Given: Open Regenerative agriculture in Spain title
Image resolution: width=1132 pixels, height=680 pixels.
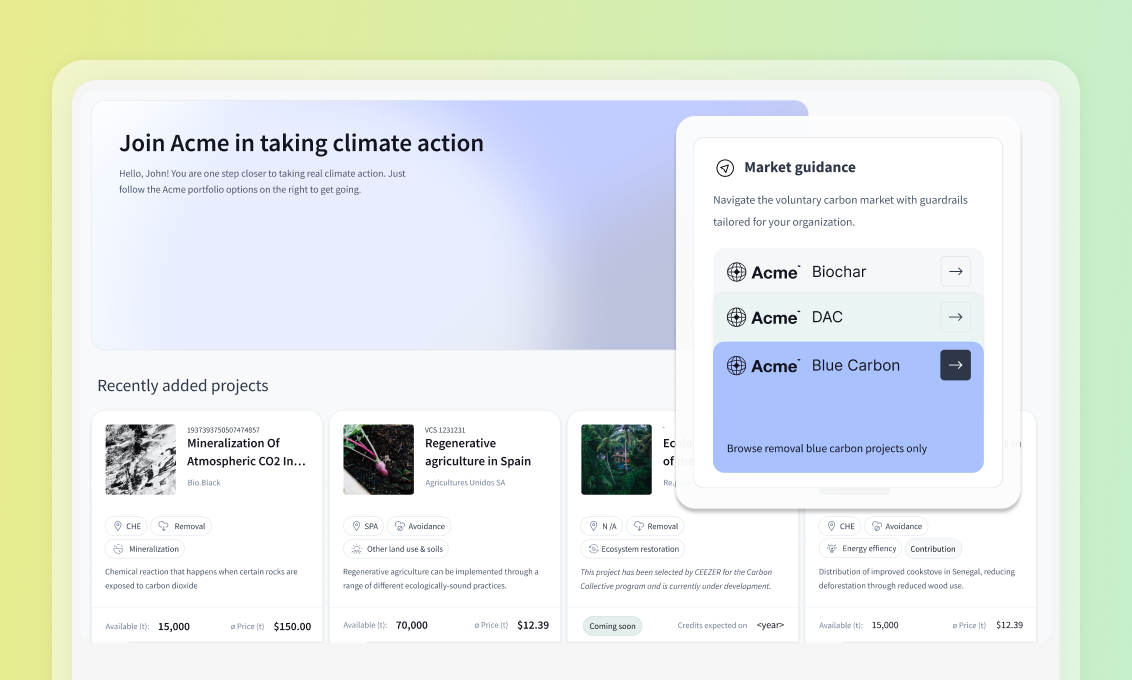Looking at the screenshot, I should point(478,452).
